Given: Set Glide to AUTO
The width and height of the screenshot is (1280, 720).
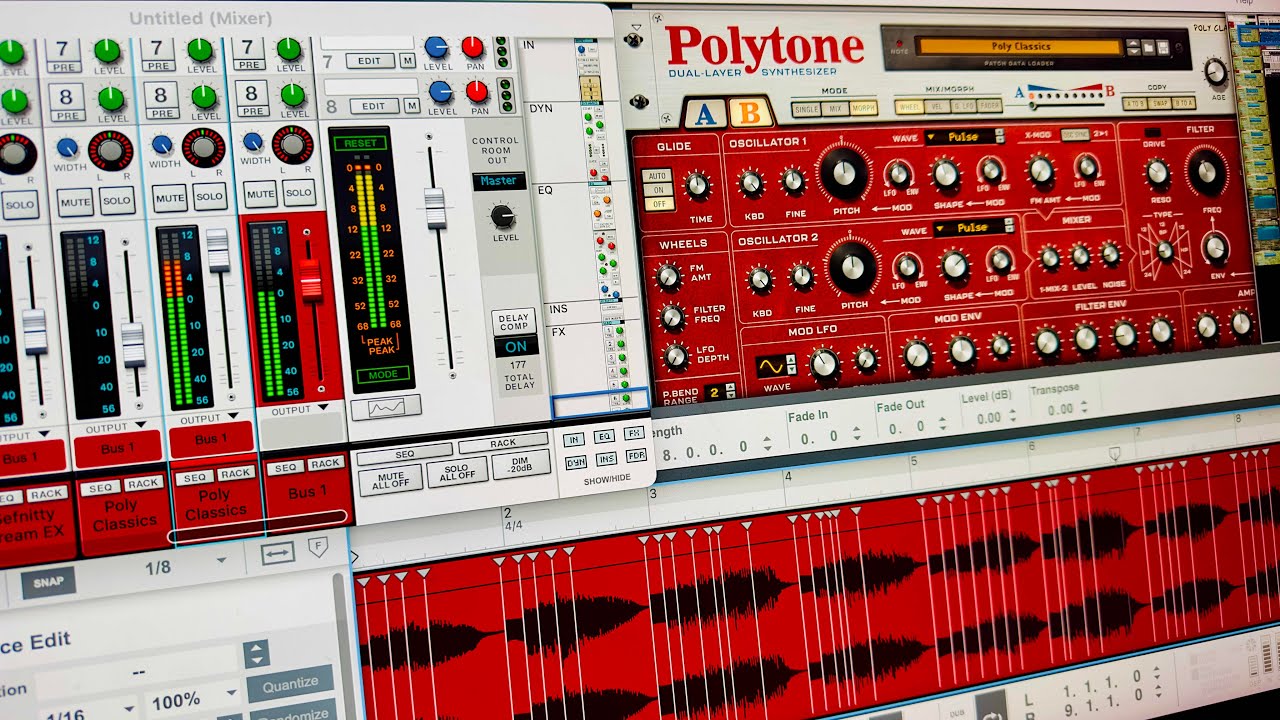Looking at the screenshot, I should (x=656, y=175).
